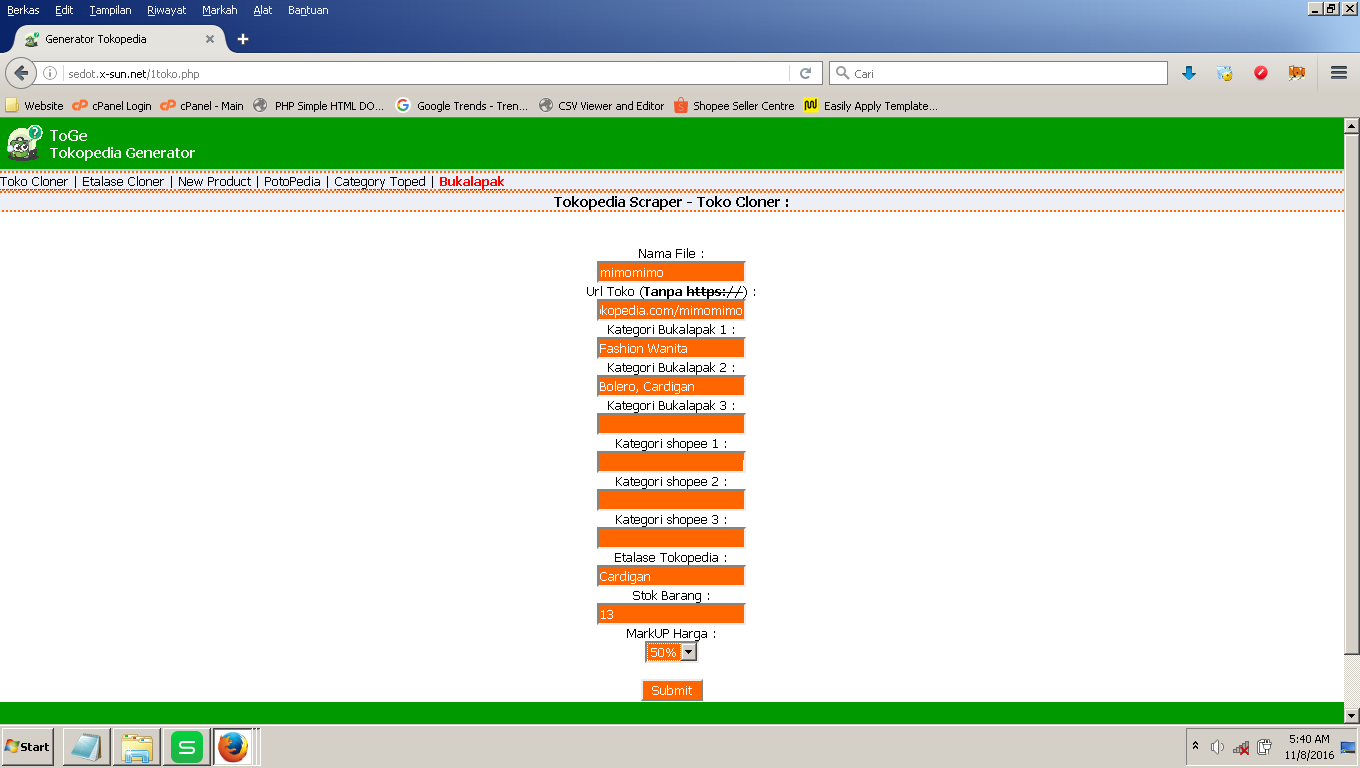Click the Stok Barang input field

coord(671,614)
